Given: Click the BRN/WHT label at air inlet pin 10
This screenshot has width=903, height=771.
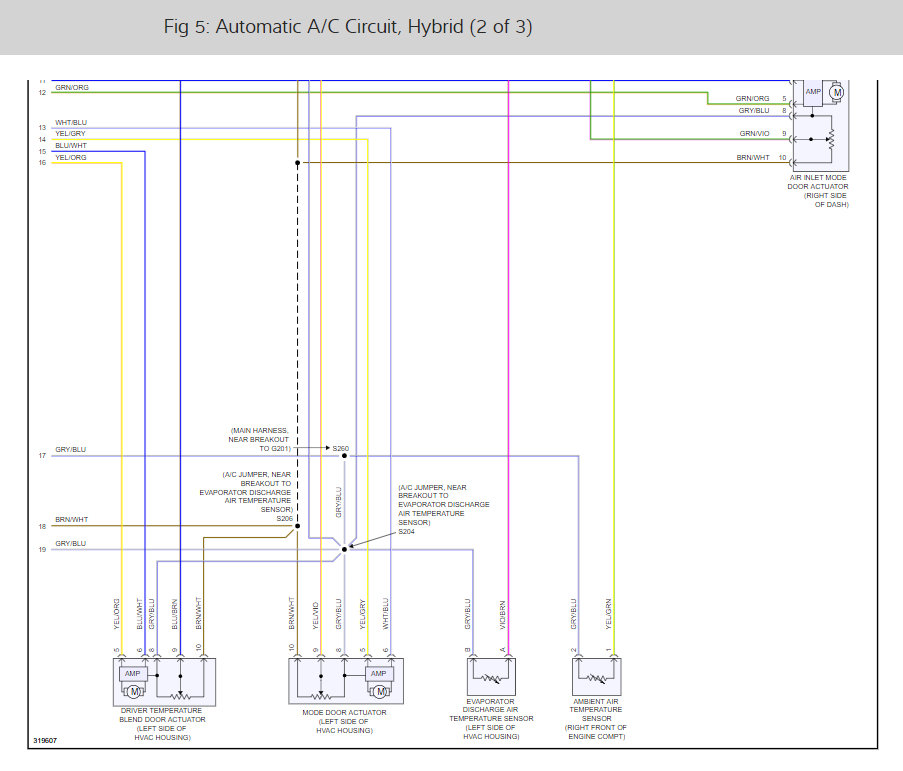Looking at the screenshot, I should (753, 157).
